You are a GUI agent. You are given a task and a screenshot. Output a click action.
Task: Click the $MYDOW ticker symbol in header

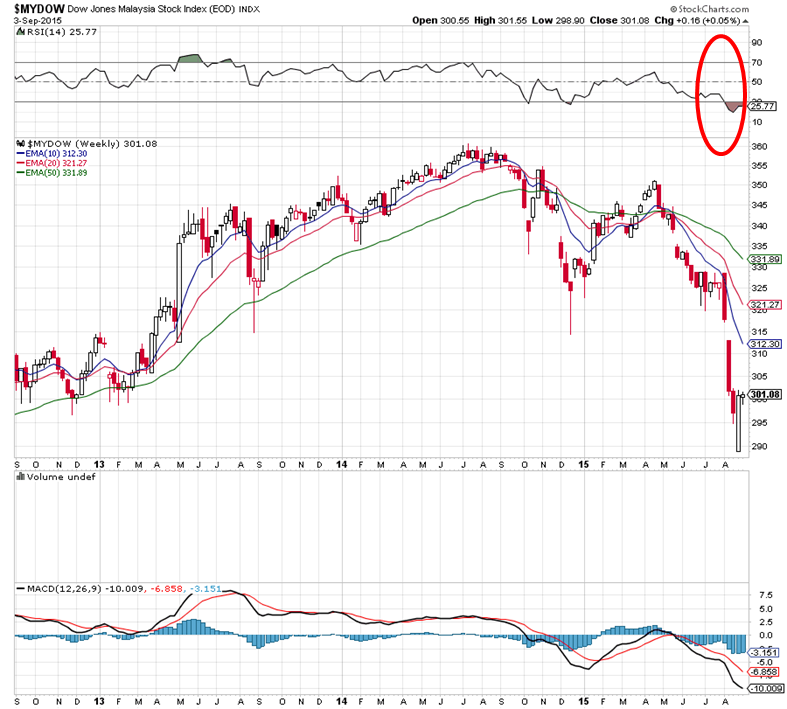[x=39, y=8]
